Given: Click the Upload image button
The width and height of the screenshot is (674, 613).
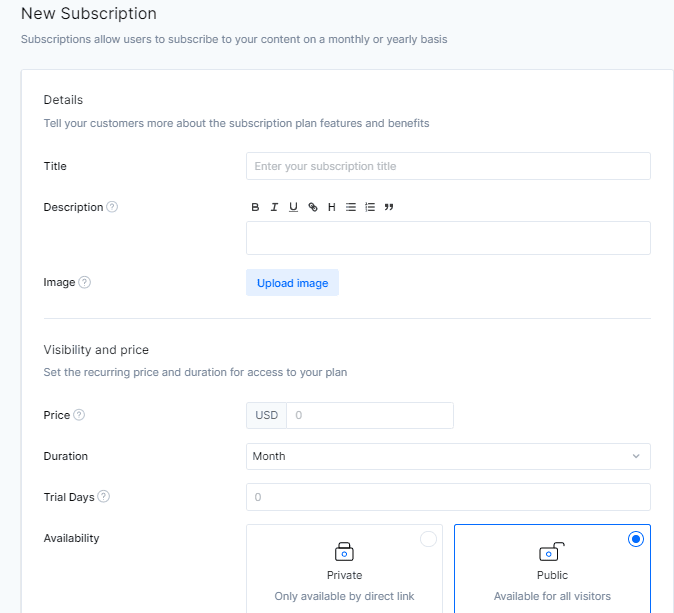Looking at the screenshot, I should pos(292,283).
